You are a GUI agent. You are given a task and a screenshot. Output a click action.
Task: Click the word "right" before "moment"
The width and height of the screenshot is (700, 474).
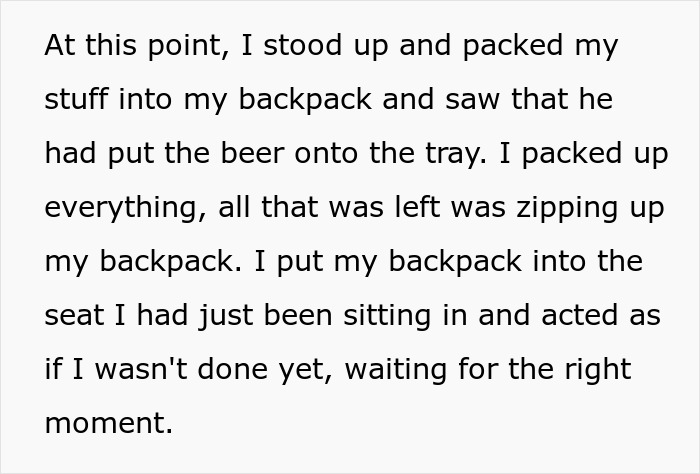(595, 370)
